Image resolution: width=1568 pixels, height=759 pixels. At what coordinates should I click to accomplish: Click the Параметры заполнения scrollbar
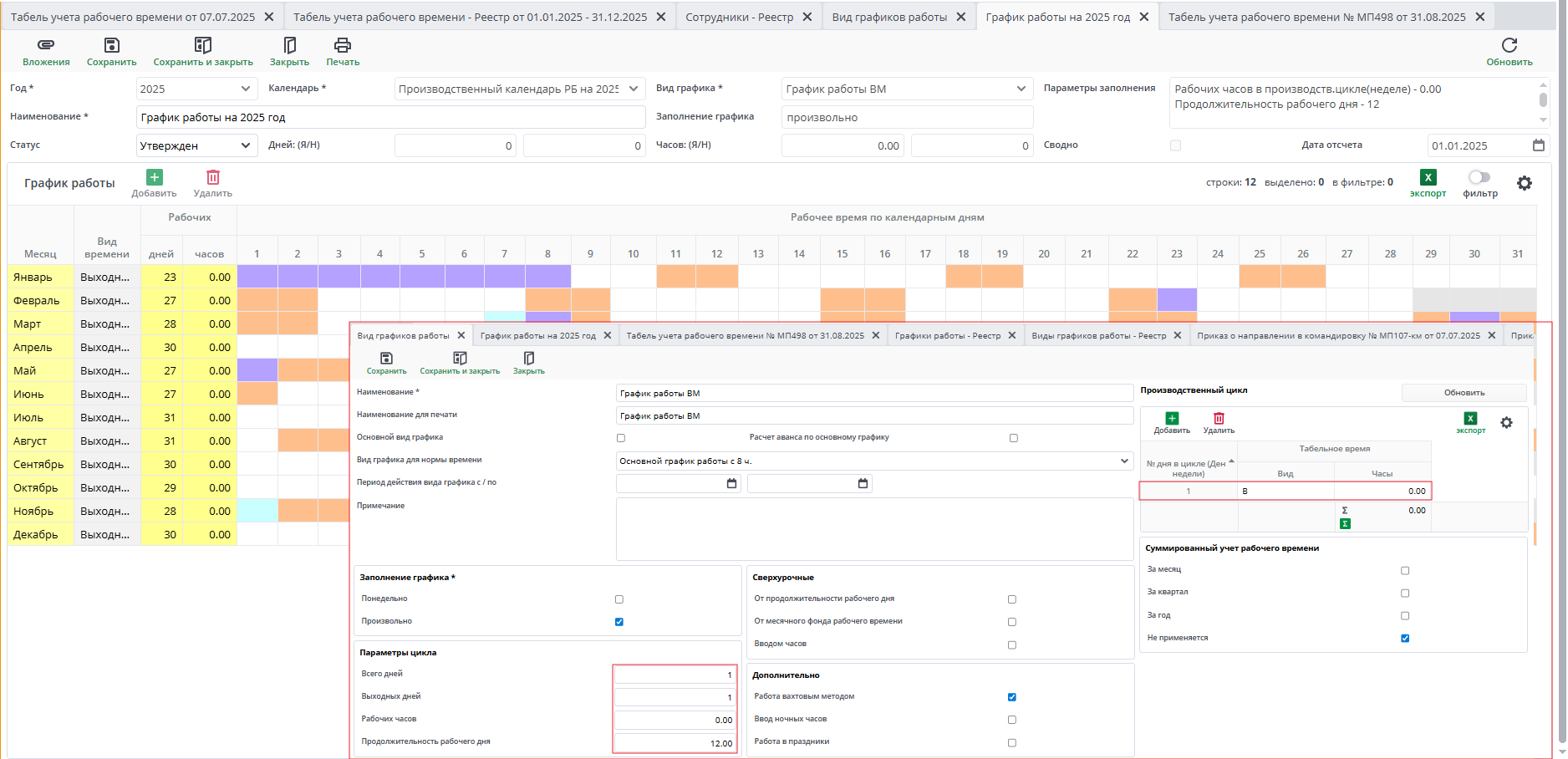pyautogui.click(x=1543, y=99)
